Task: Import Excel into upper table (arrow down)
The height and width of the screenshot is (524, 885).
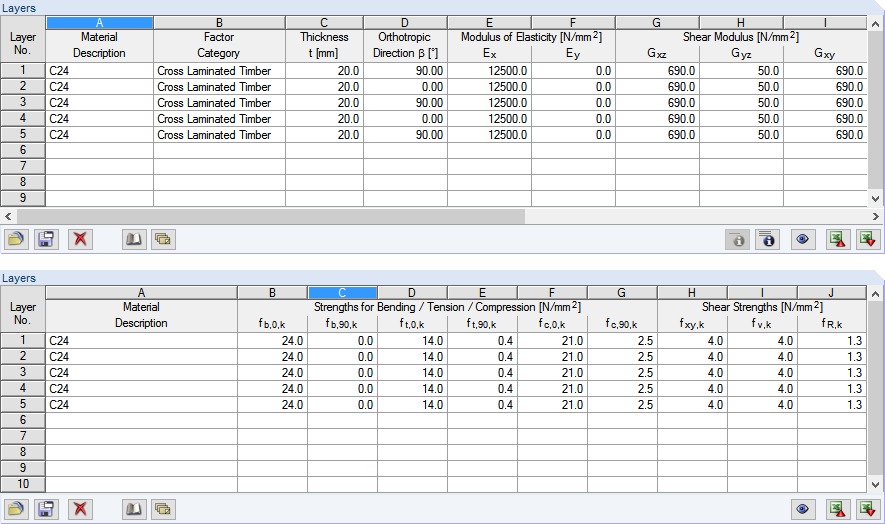Action: coord(868,239)
